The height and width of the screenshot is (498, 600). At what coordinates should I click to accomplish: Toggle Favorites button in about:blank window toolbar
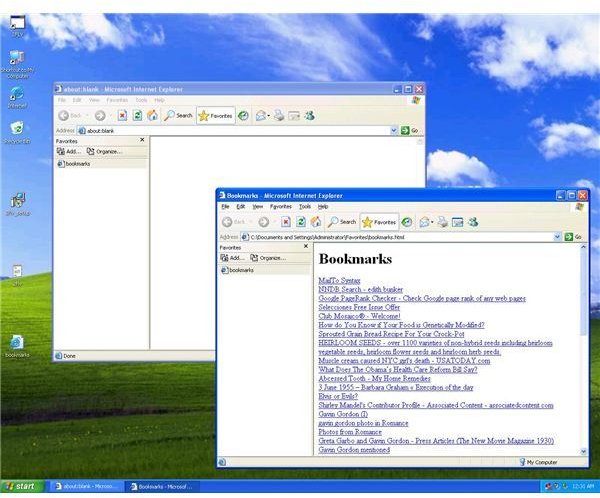tap(216, 116)
